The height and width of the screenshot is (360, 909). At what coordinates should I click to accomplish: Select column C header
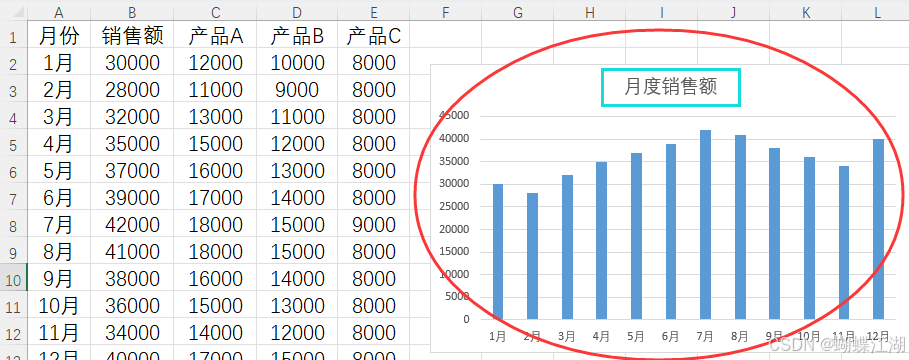(x=215, y=12)
